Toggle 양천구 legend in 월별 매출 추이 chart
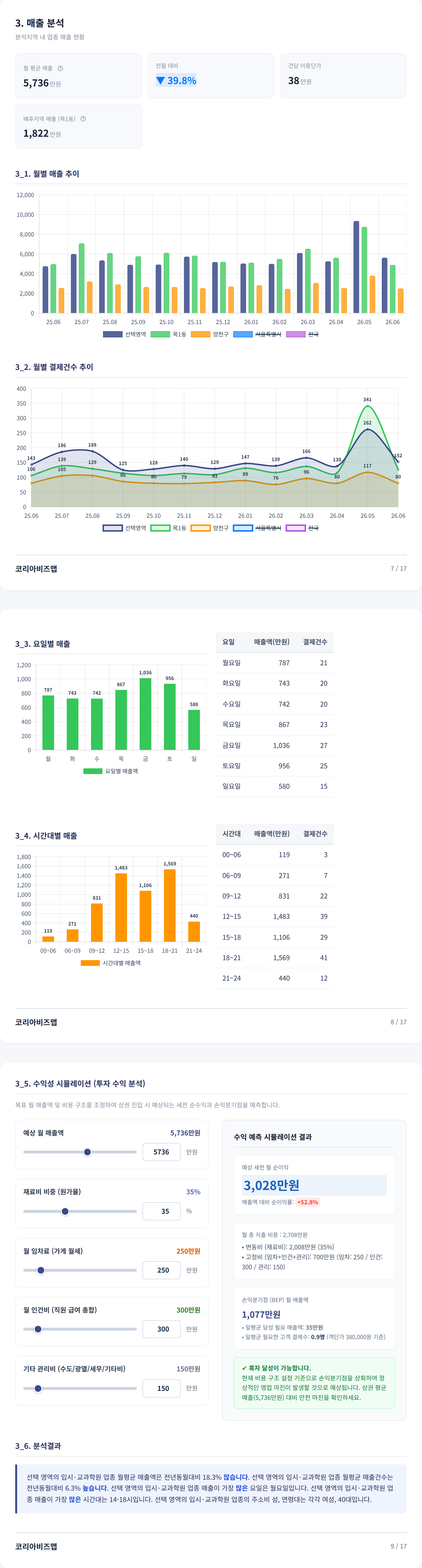The width and height of the screenshot is (422, 1568). pos(210,334)
